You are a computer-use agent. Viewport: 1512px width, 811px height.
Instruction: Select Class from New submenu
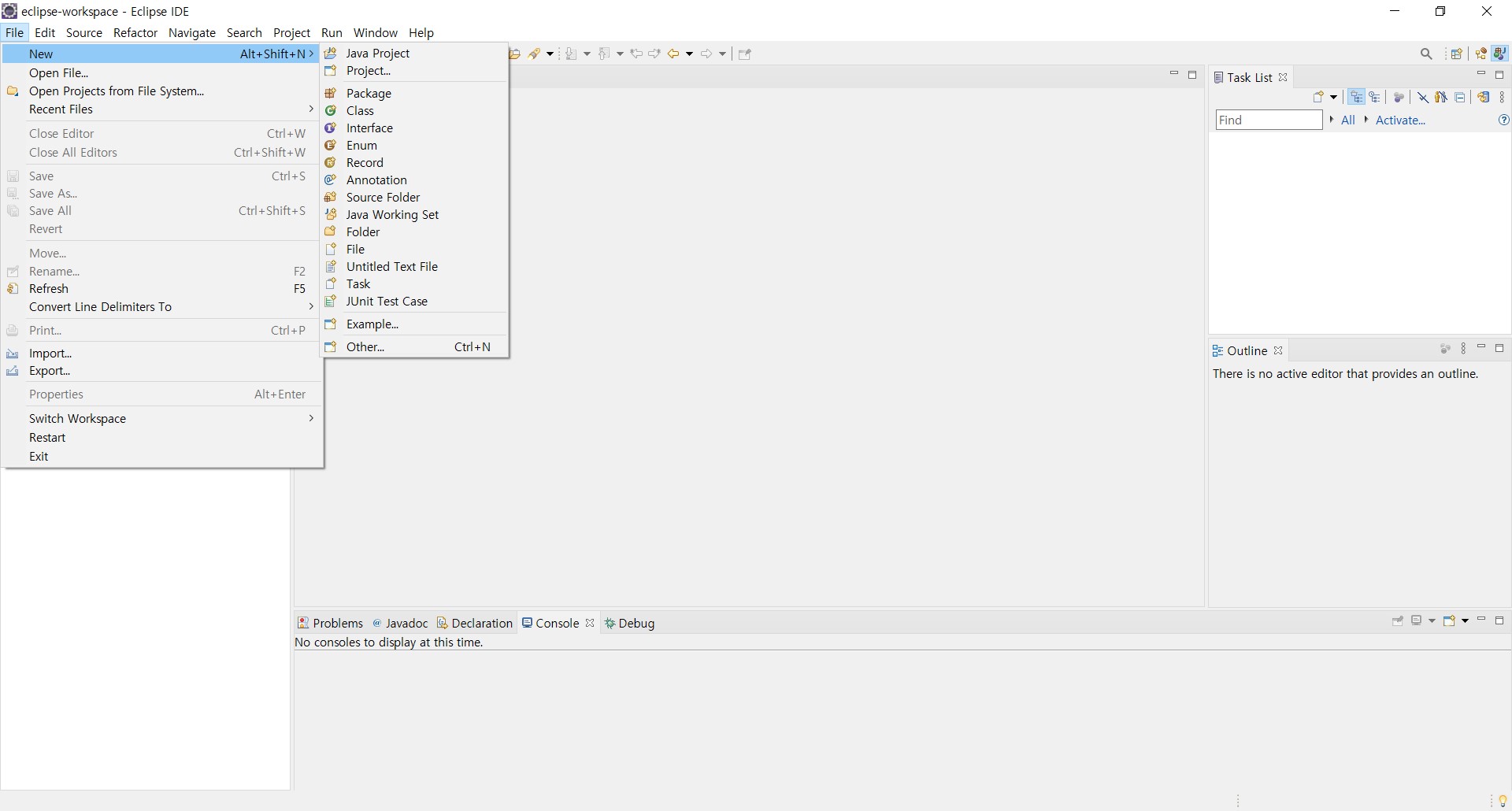tap(414, 111)
